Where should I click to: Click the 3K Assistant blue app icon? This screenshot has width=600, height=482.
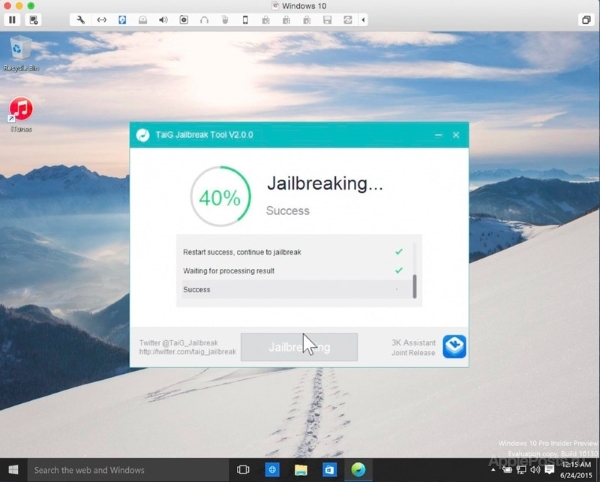pyautogui.click(x=454, y=347)
